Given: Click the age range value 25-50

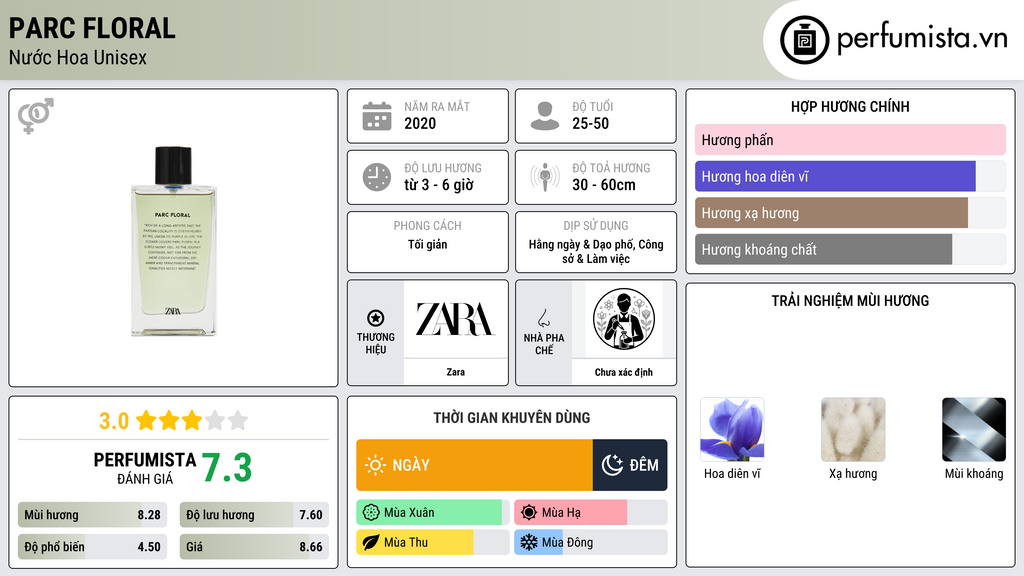Looking at the screenshot, I should click(590, 123).
